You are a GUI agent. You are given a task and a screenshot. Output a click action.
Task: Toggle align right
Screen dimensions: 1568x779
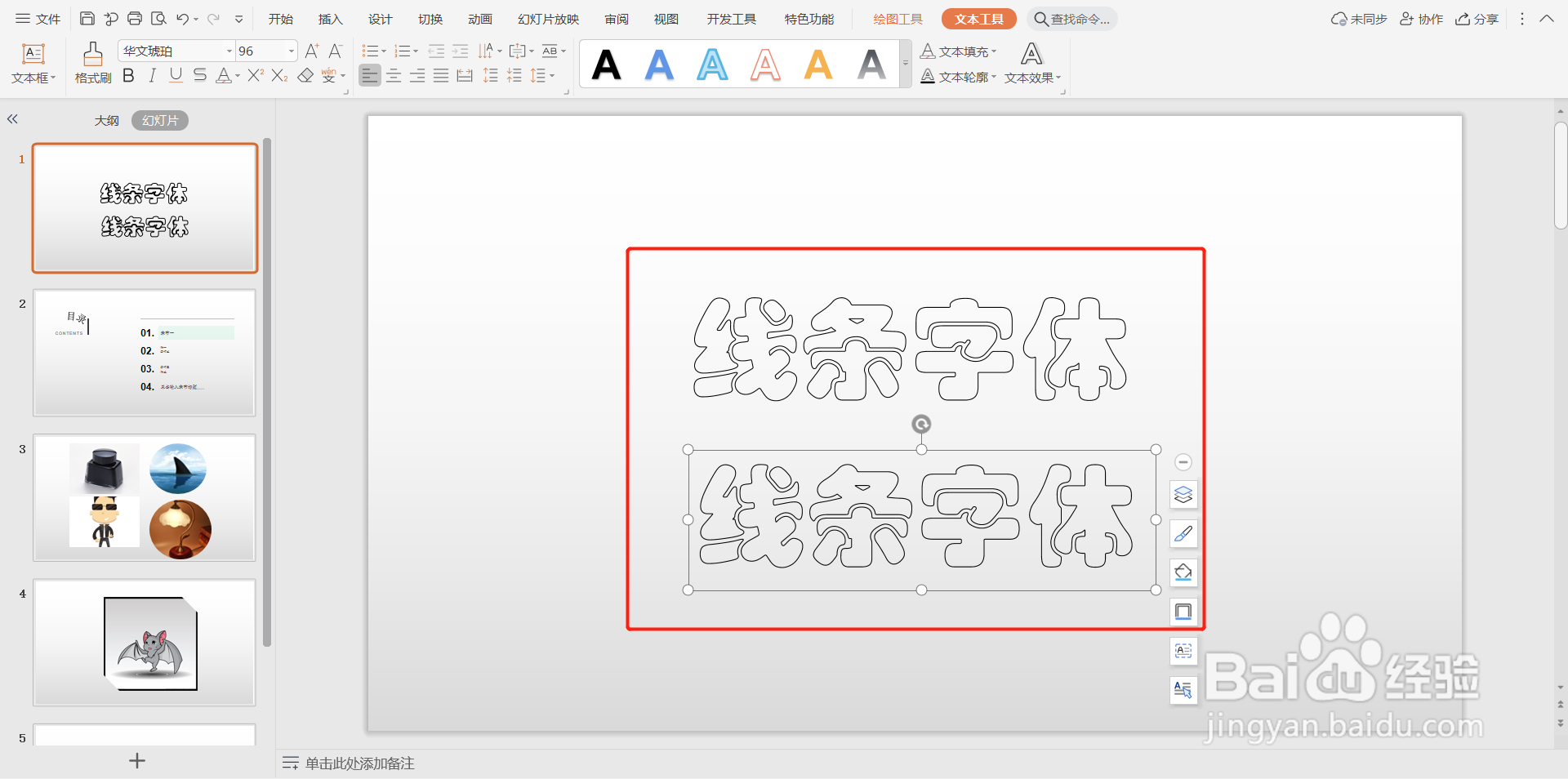(x=417, y=76)
